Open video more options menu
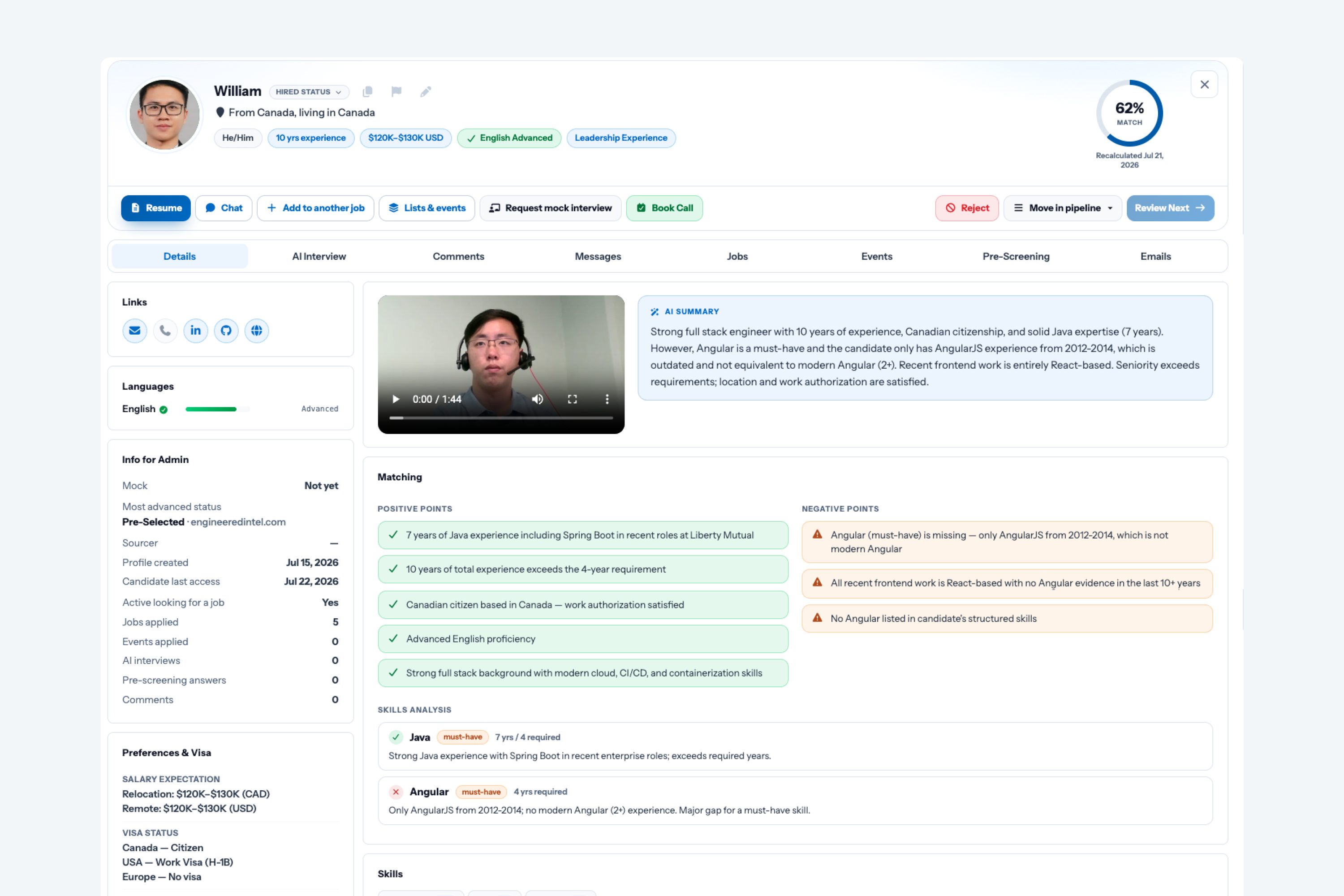The image size is (1344, 896). pyautogui.click(x=607, y=399)
